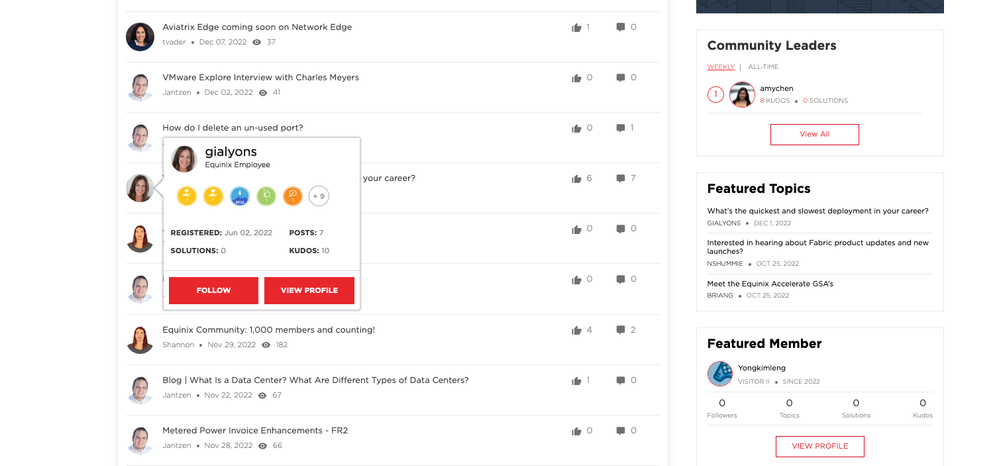Click the View All button under Community Leaders
Image resolution: width=999 pixels, height=466 pixels.
814,134
